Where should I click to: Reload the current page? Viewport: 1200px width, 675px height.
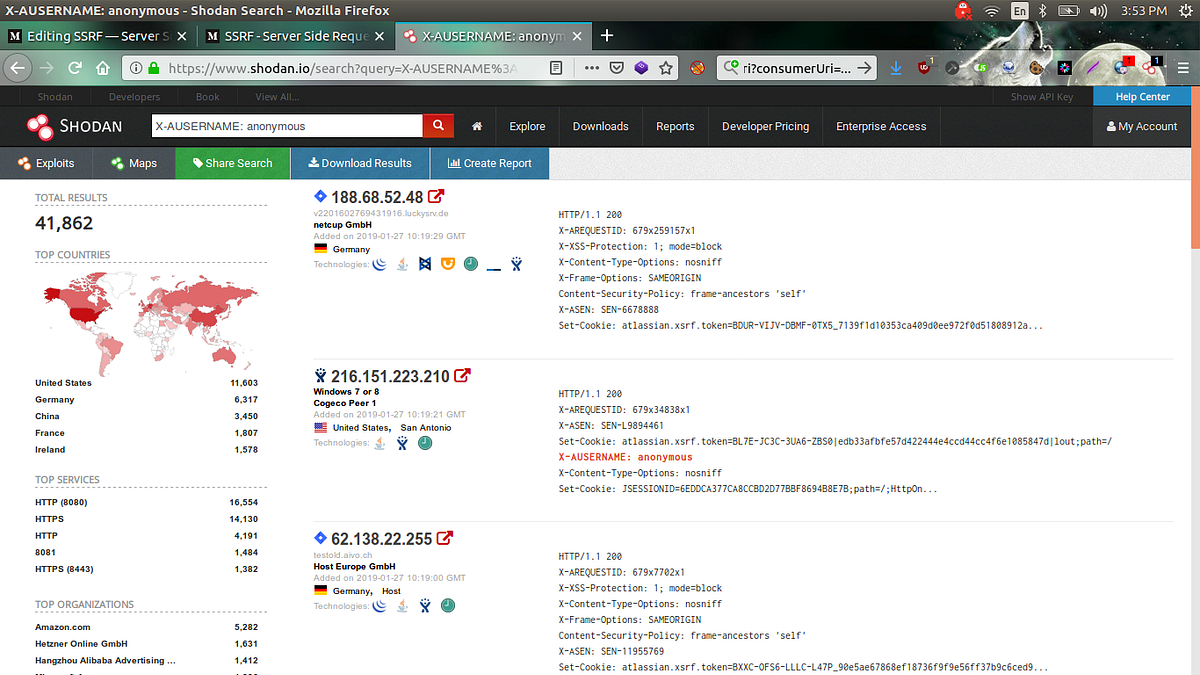tap(75, 68)
